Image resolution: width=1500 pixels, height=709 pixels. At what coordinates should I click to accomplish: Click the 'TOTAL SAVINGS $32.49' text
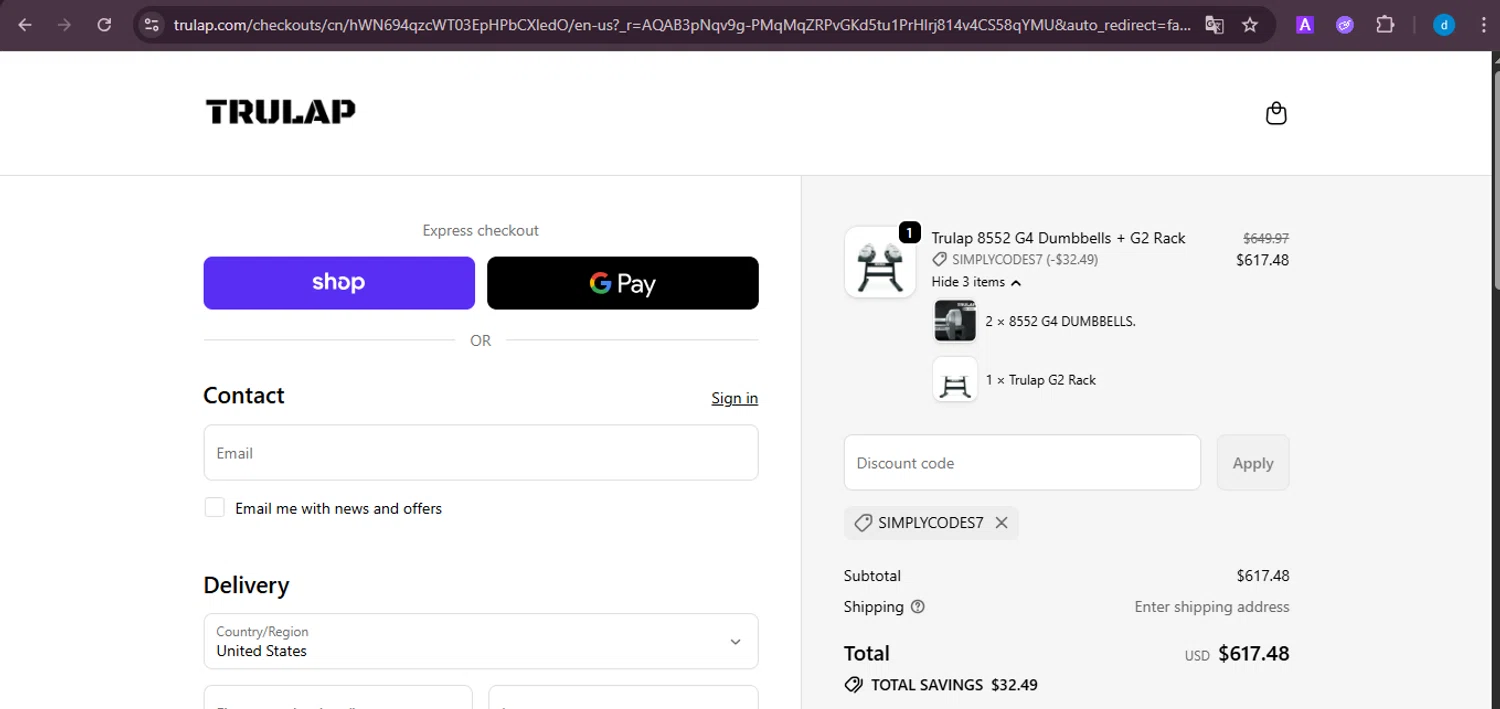(954, 685)
